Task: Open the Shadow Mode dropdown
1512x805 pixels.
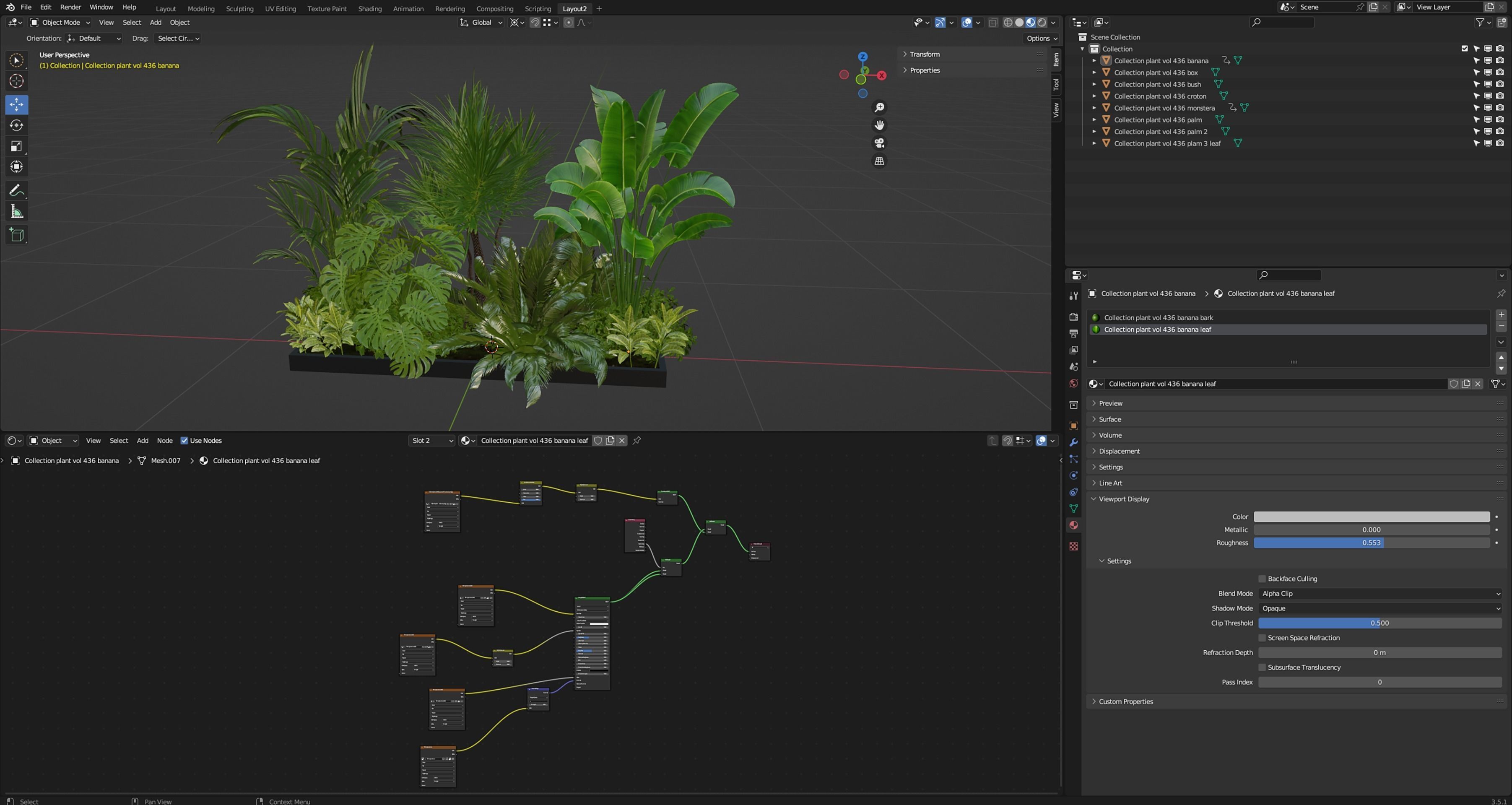Action: coord(1380,608)
